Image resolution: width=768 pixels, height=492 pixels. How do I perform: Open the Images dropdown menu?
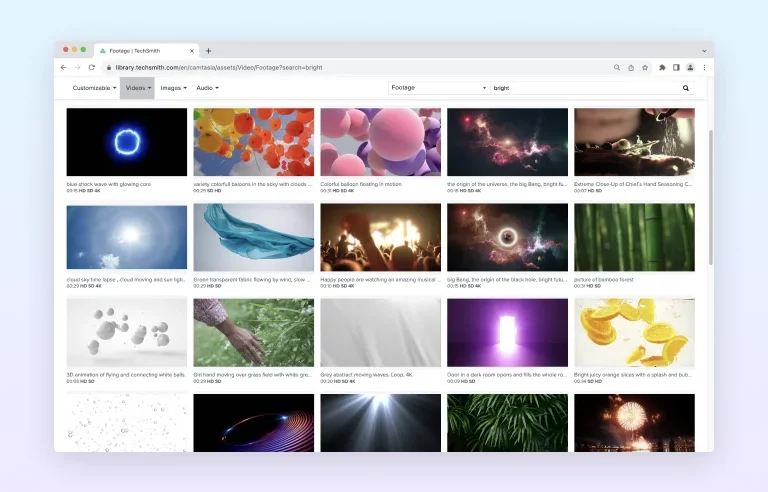(x=173, y=88)
